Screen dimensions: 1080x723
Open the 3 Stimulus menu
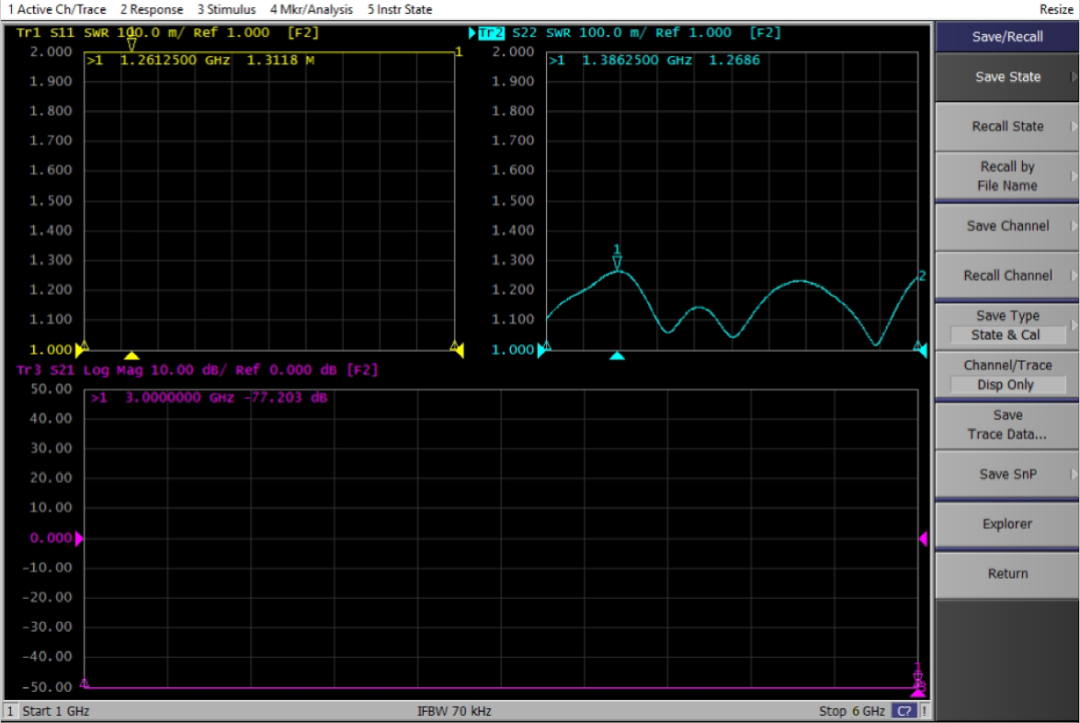(226, 10)
